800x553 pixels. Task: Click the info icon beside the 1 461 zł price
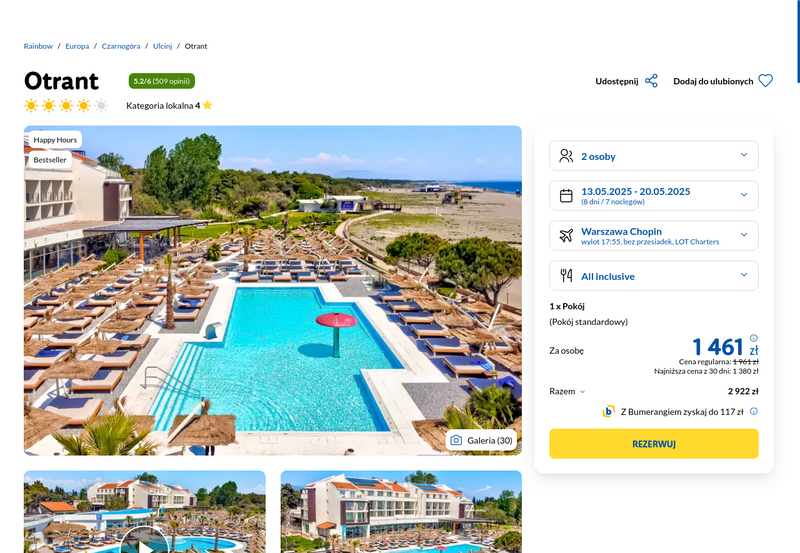tap(754, 338)
